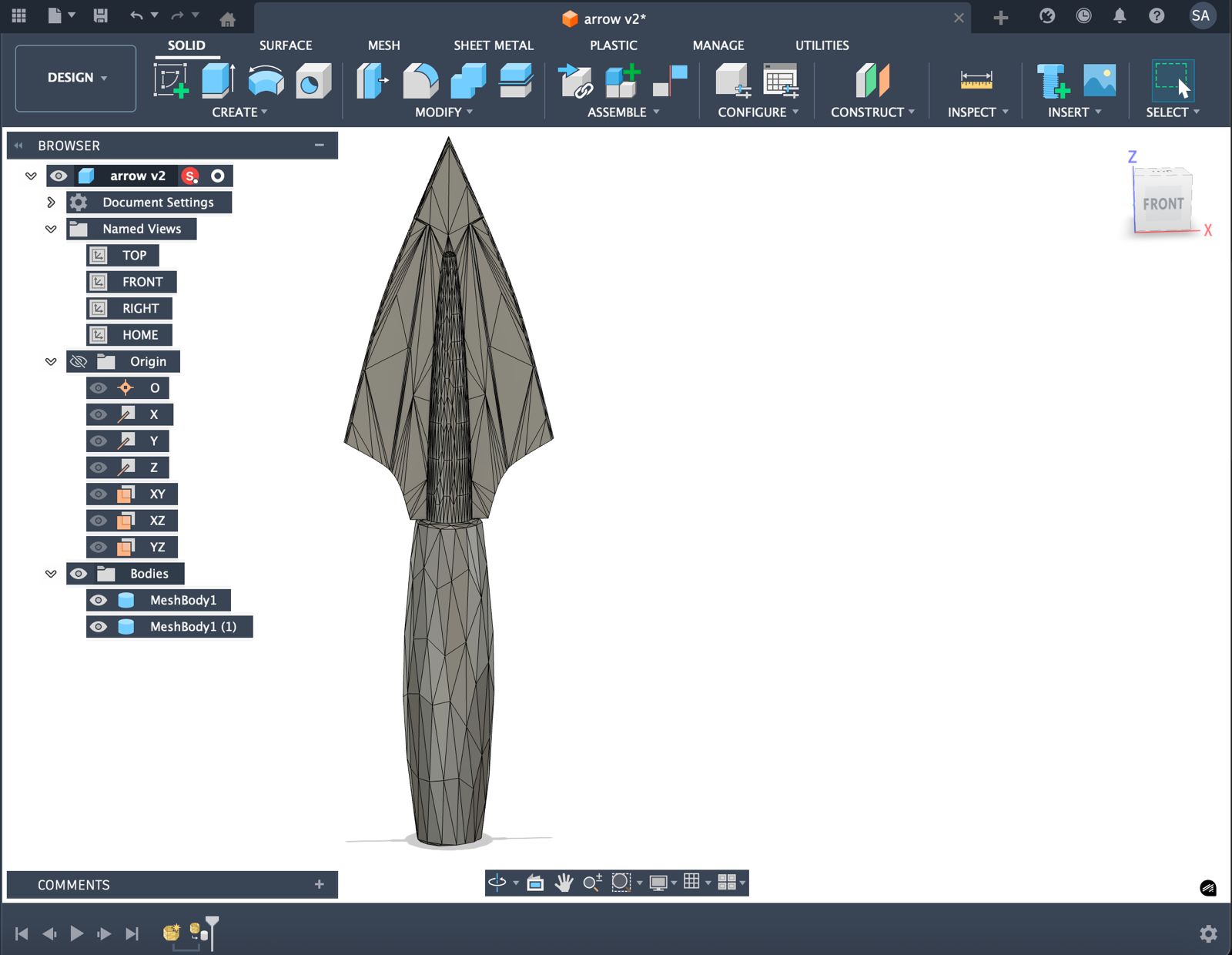Switch to the SURFACE tab
Image resolution: width=1232 pixels, height=955 pixels.
tap(286, 45)
